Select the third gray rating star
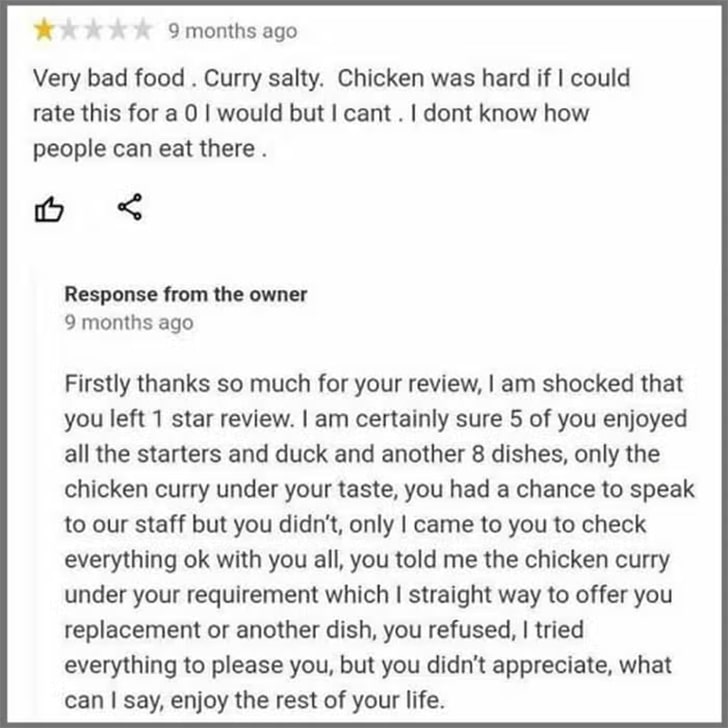 coord(93,30)
